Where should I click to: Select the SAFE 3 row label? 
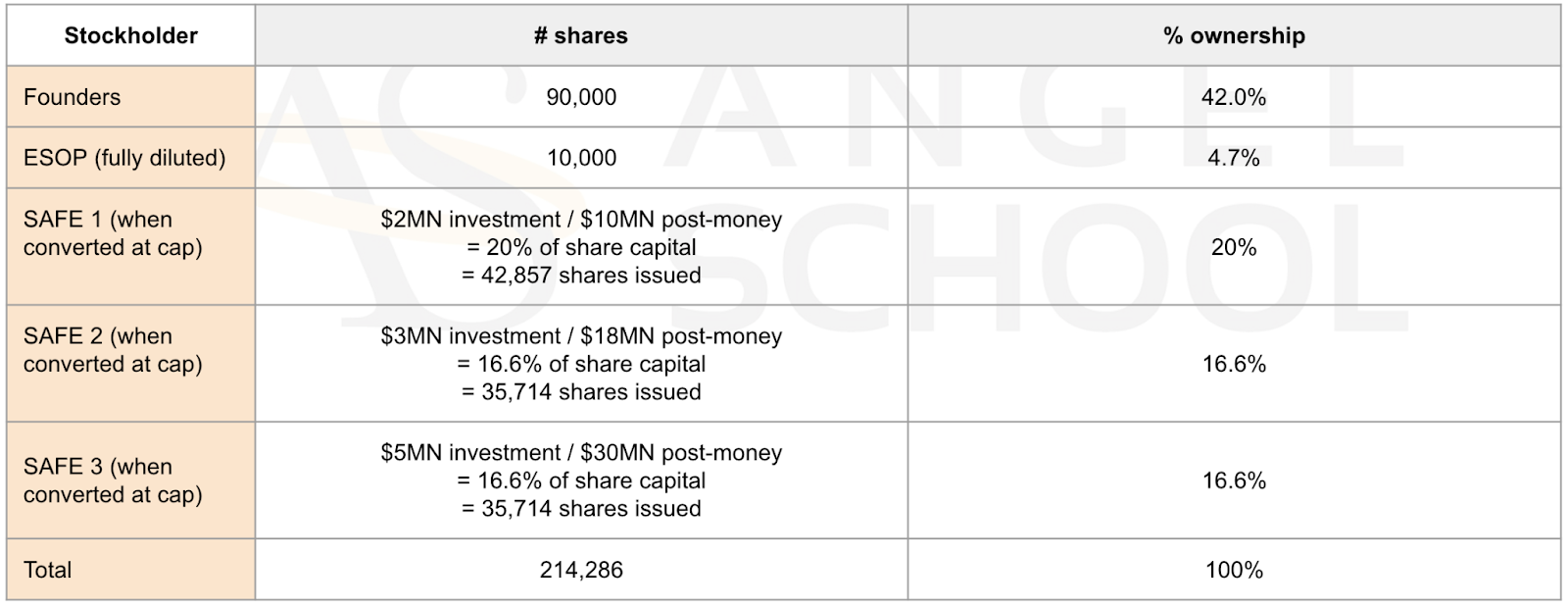[130, 480]
